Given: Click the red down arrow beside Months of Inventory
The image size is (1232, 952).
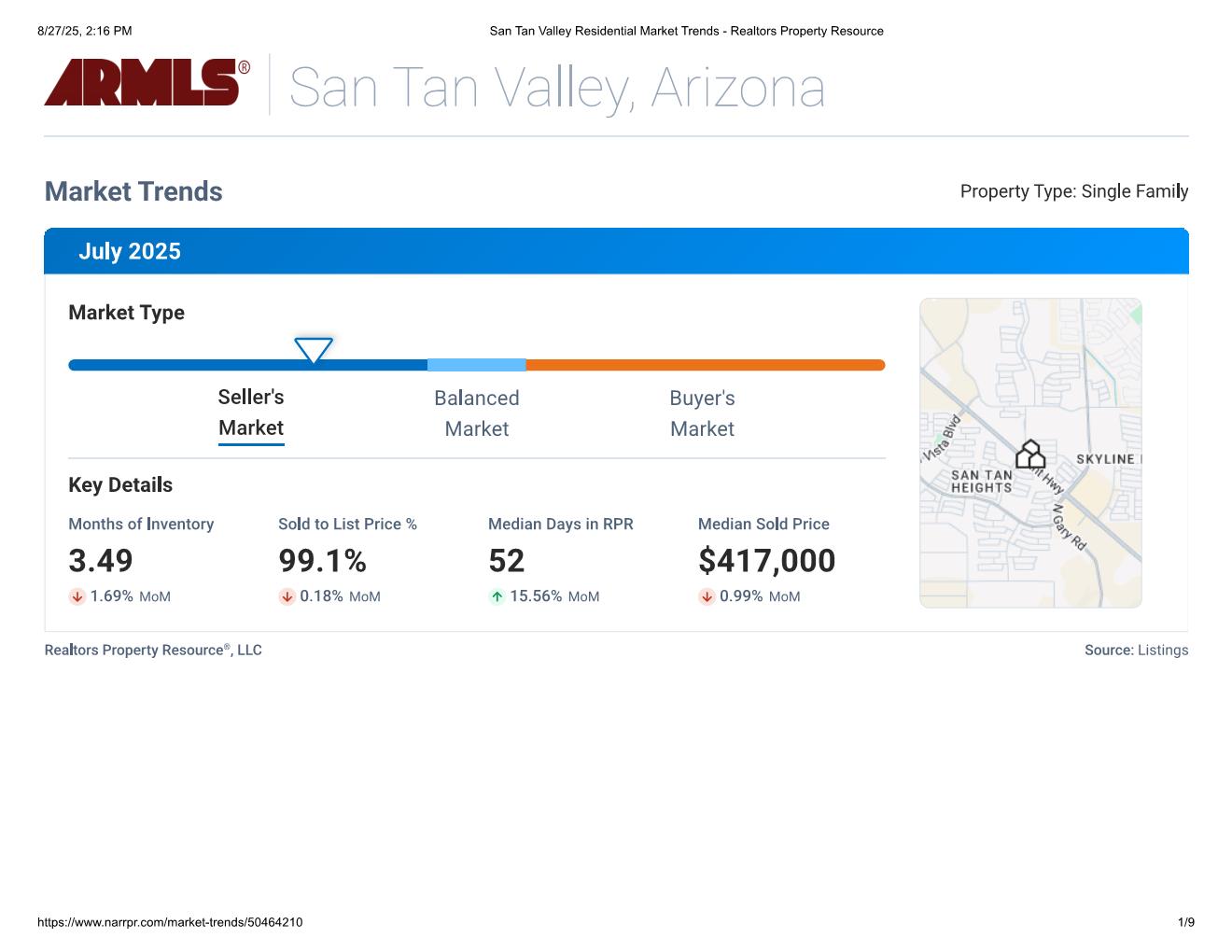Looking at the screenshot, I should (77, 596).
